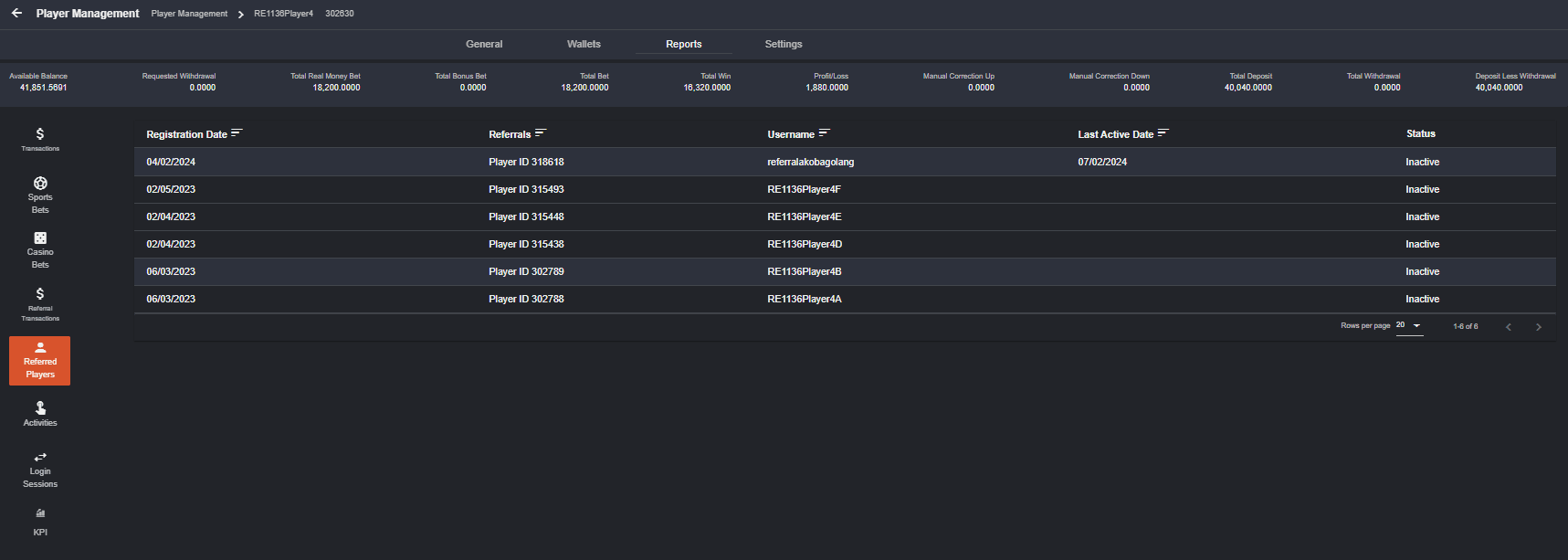Switch to the General tab
Viewport: 1568px width, 560px height.
pyautogui.click(x=484, y=44)
